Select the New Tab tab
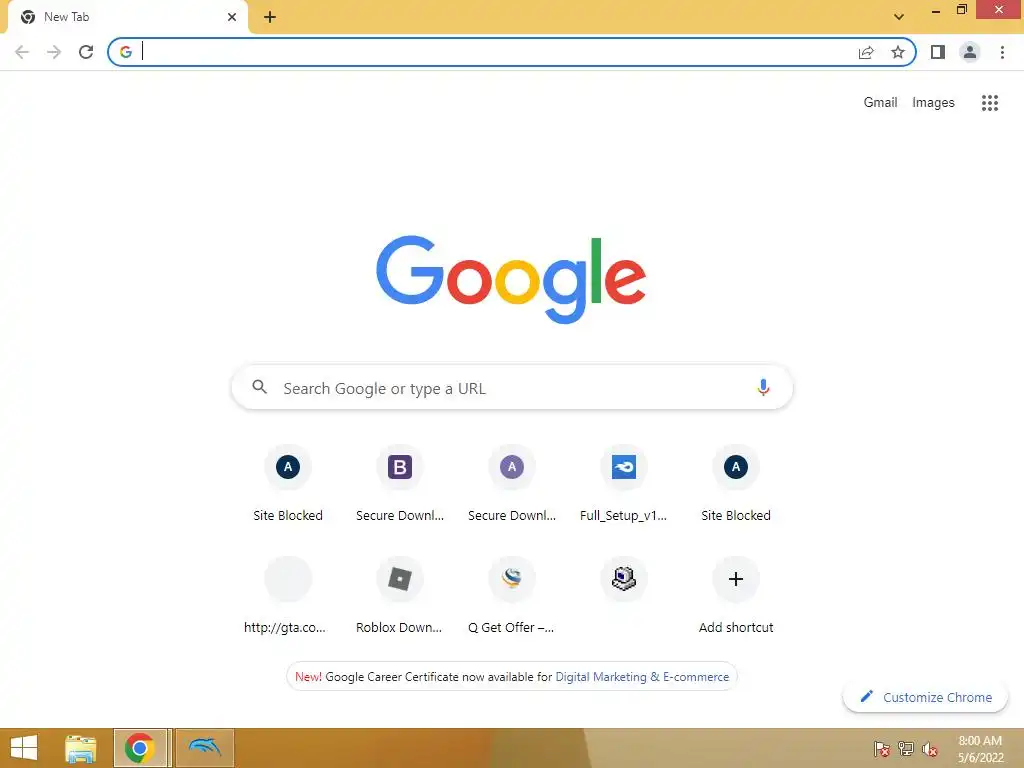 click(x=127, y=18)
